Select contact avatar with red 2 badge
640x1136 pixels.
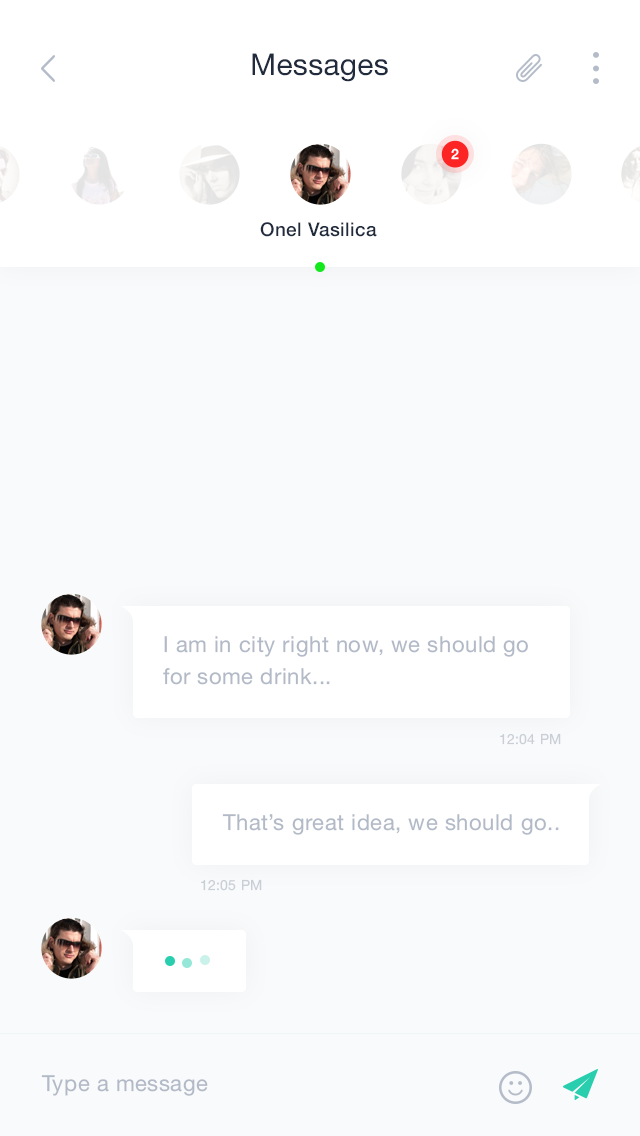point(431,174)
